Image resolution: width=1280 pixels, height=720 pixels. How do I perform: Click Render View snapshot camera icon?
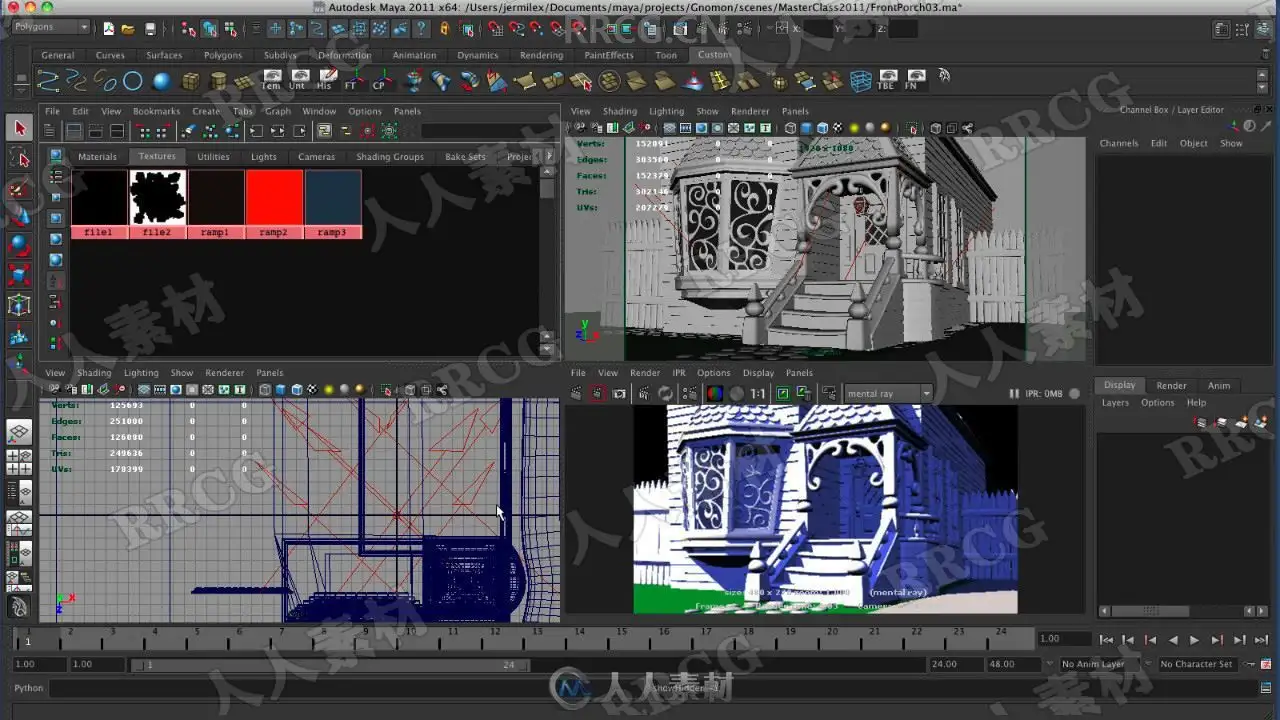(x=620, y=393)
